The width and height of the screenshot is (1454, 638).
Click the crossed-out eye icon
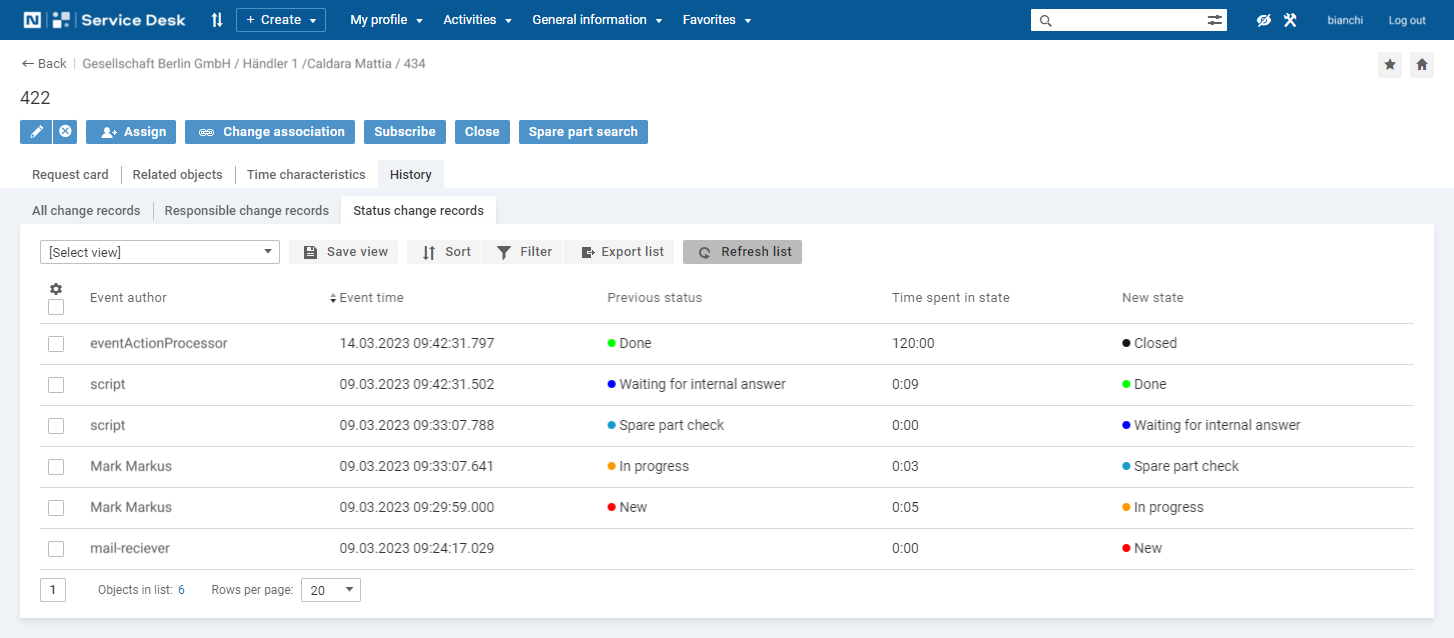click(x=1264, y=20)
